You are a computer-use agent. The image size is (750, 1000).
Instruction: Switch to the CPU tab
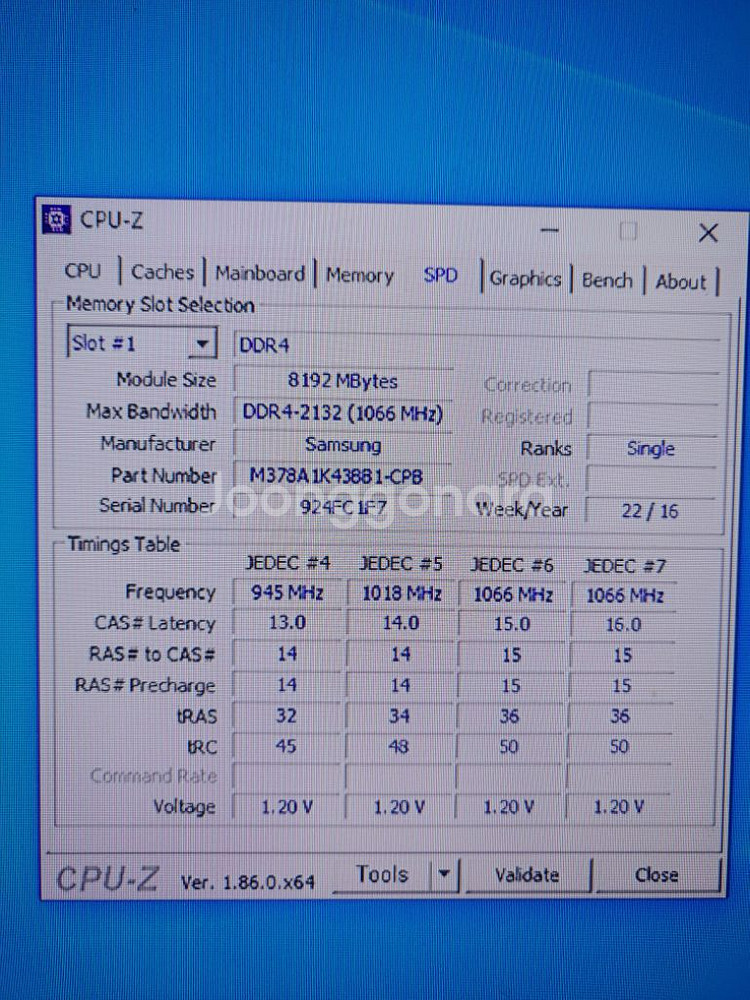point(83,271)
